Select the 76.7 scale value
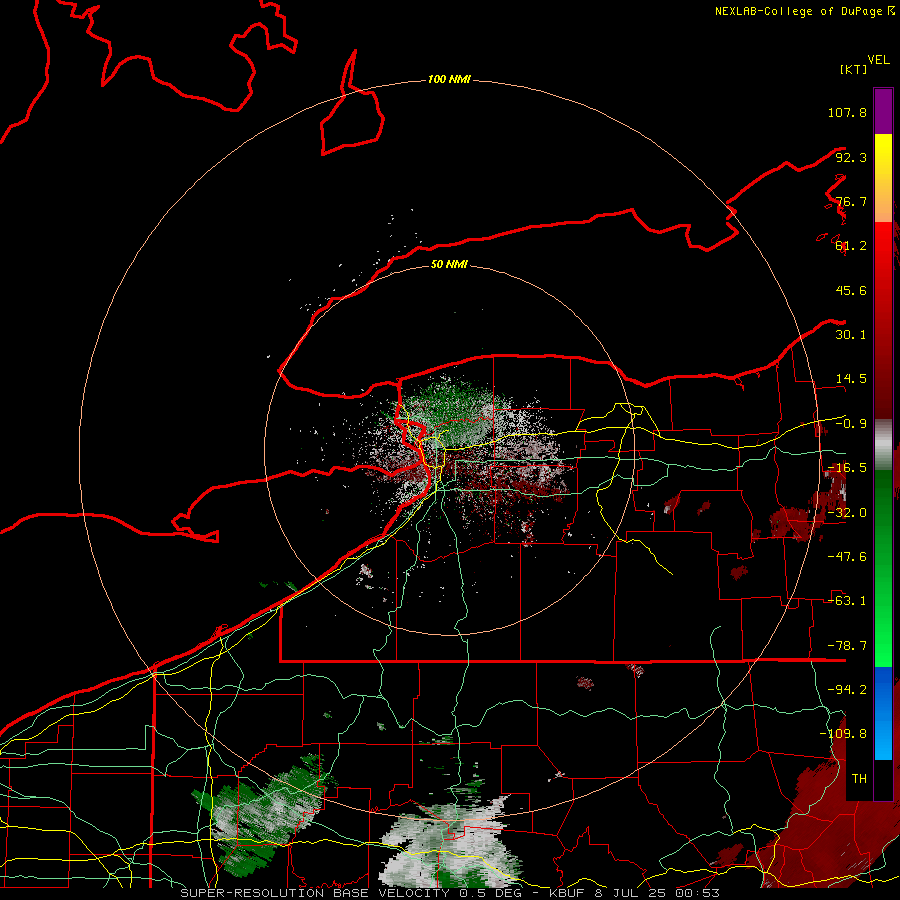900x900 pixels. pos(851,201)
